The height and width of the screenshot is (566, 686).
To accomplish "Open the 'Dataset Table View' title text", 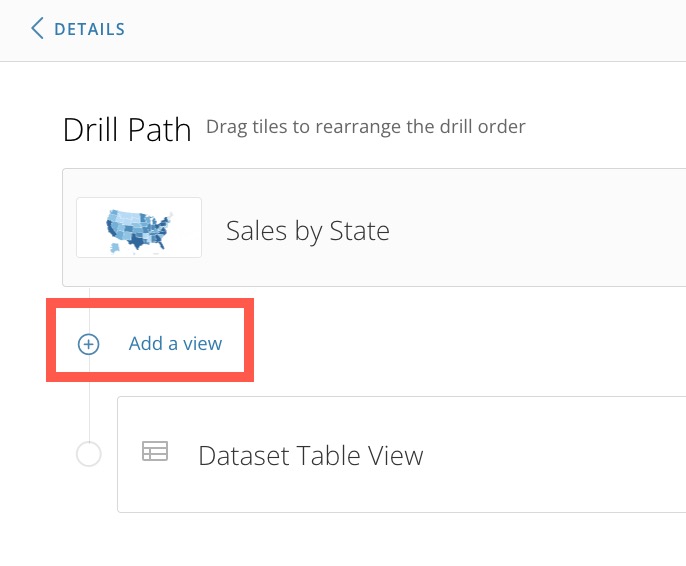I will coord(311,456).
